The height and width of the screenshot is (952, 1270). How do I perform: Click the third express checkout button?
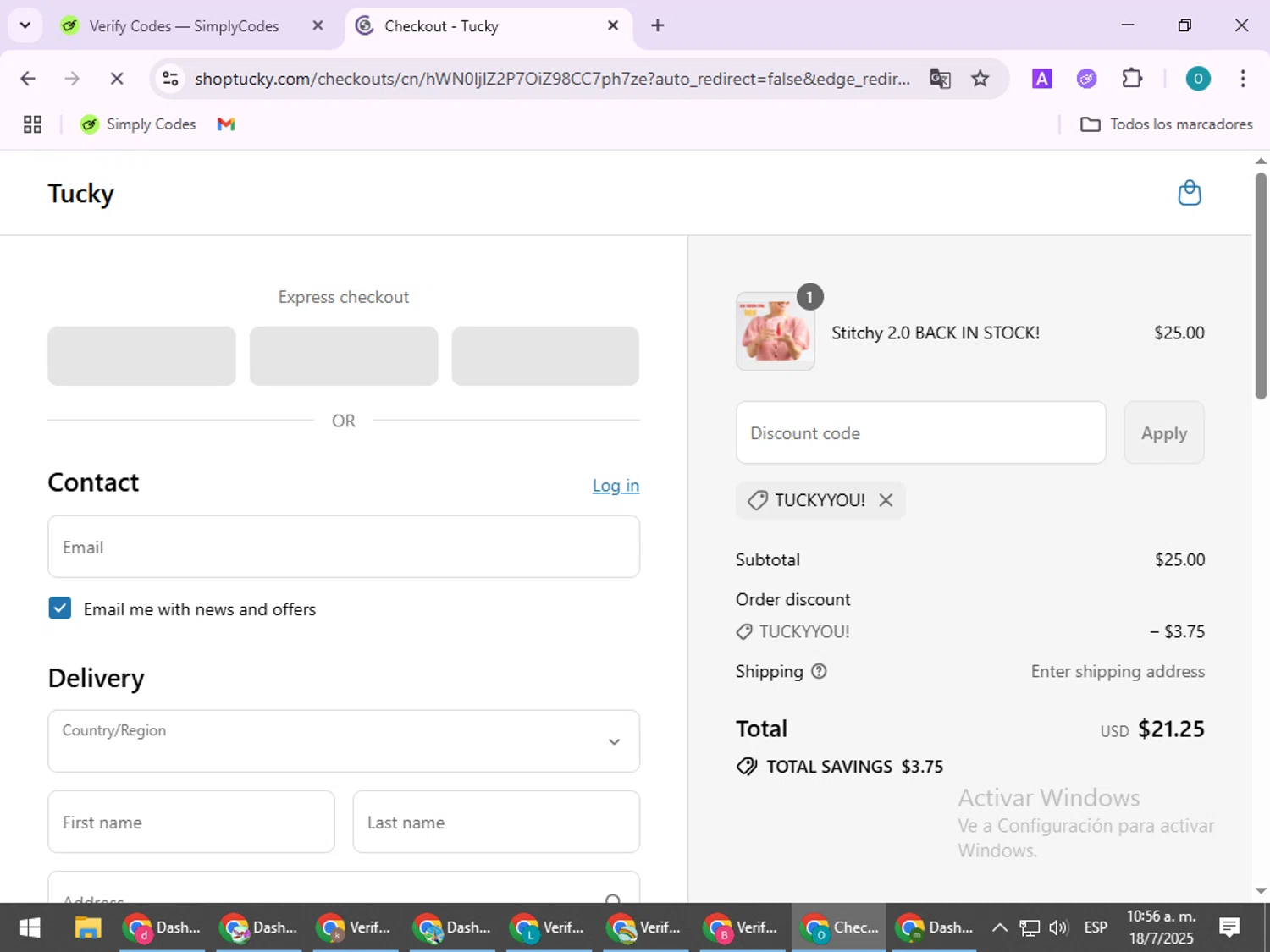(x=545, y=356)
